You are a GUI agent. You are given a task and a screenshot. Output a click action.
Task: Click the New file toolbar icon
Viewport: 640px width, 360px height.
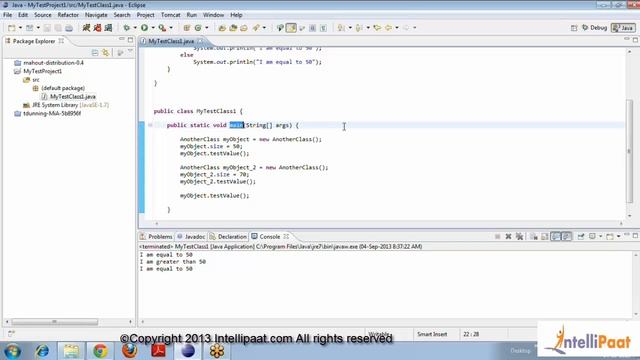(x=11, y=28)
